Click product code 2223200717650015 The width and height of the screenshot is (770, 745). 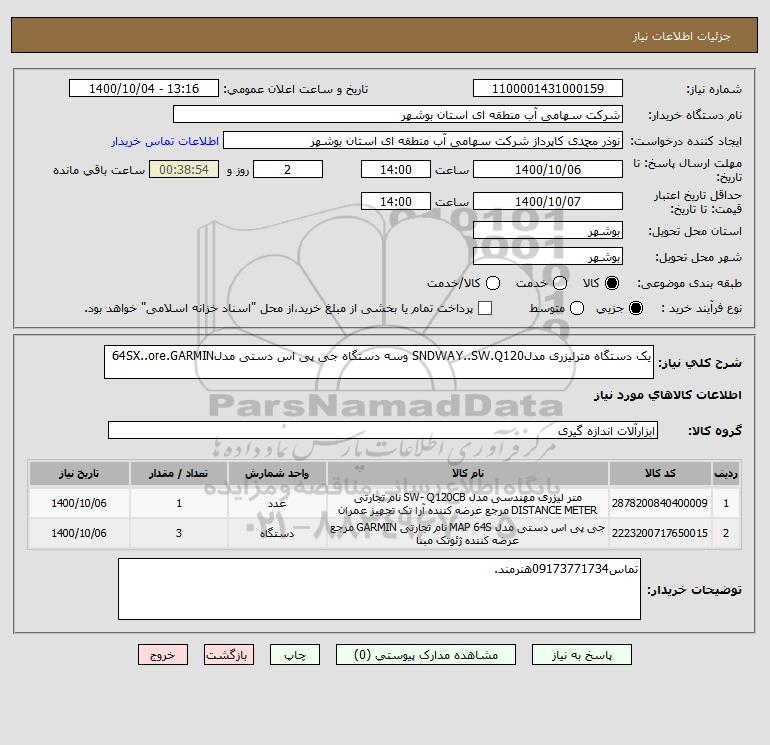click(660, 533)
